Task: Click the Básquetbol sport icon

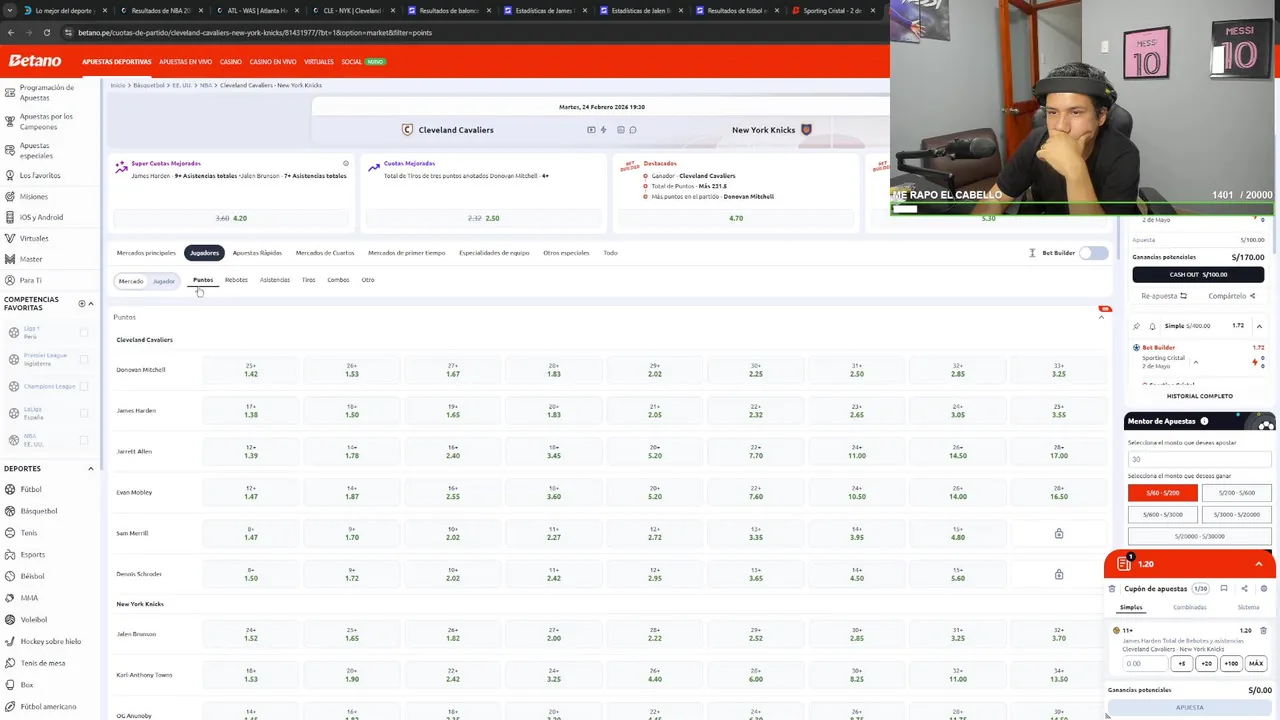Action: 10,511
